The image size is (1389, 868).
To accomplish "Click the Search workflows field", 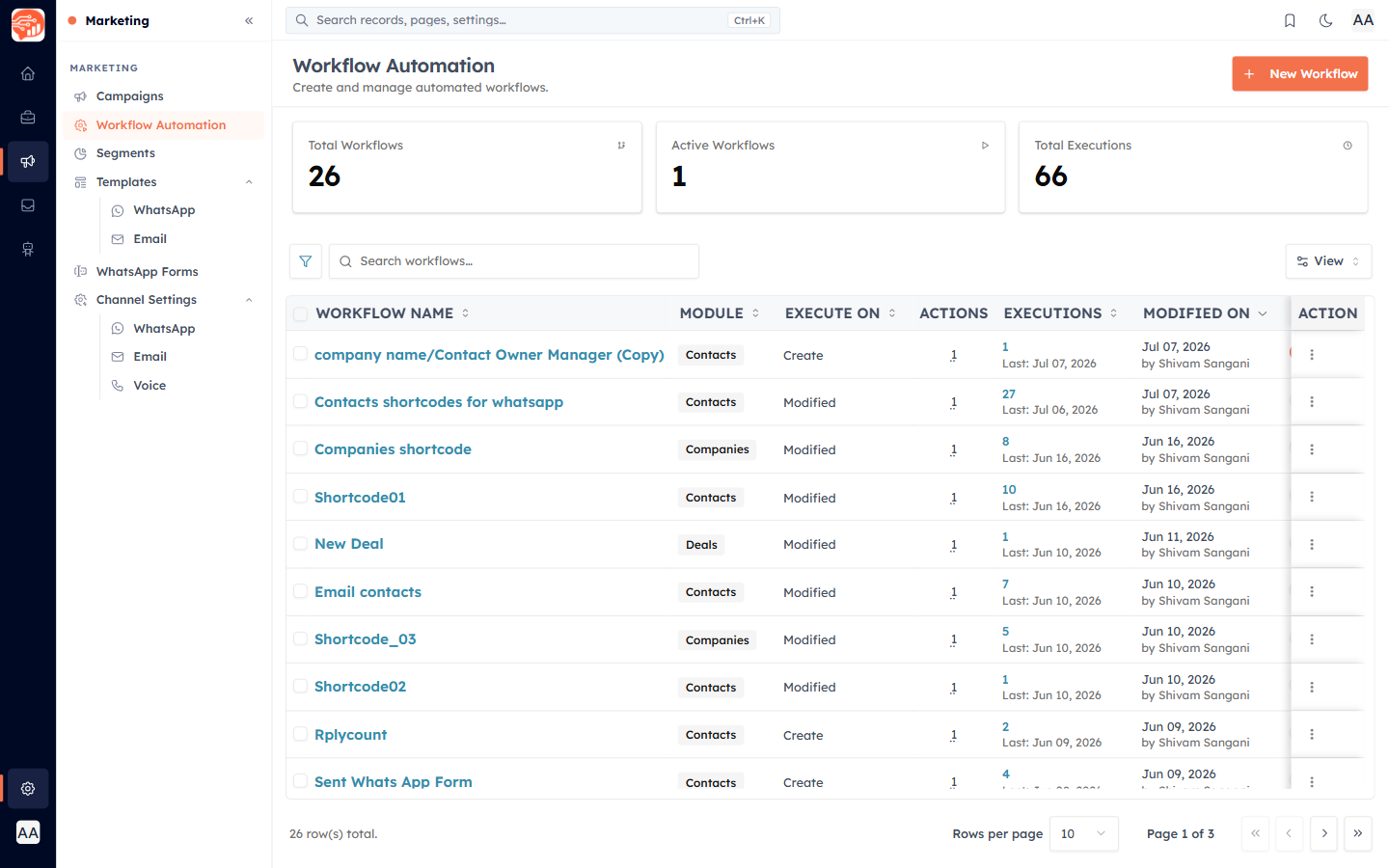I will [x=514, y=261].
